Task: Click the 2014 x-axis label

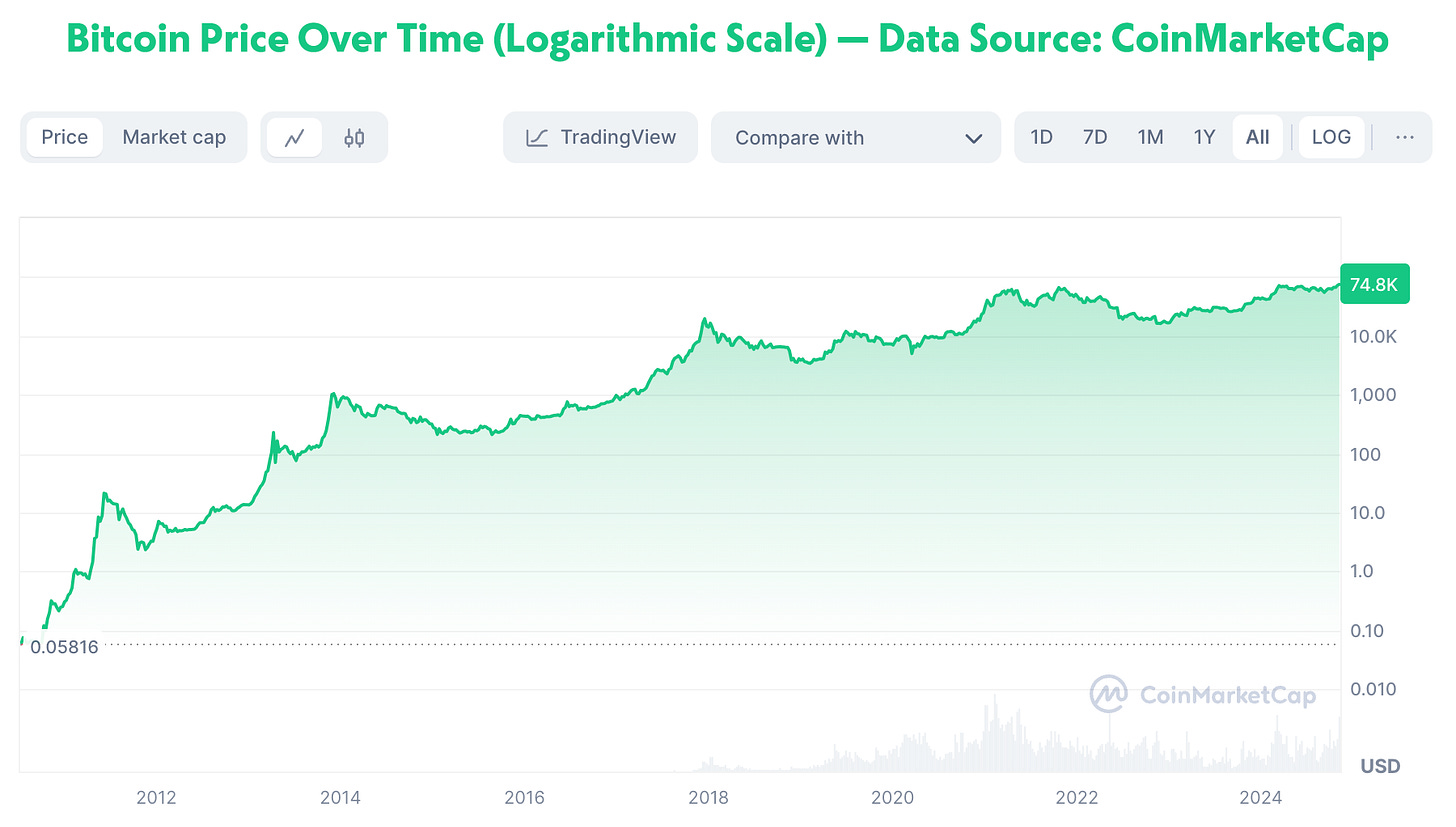Action: (340, 797)
